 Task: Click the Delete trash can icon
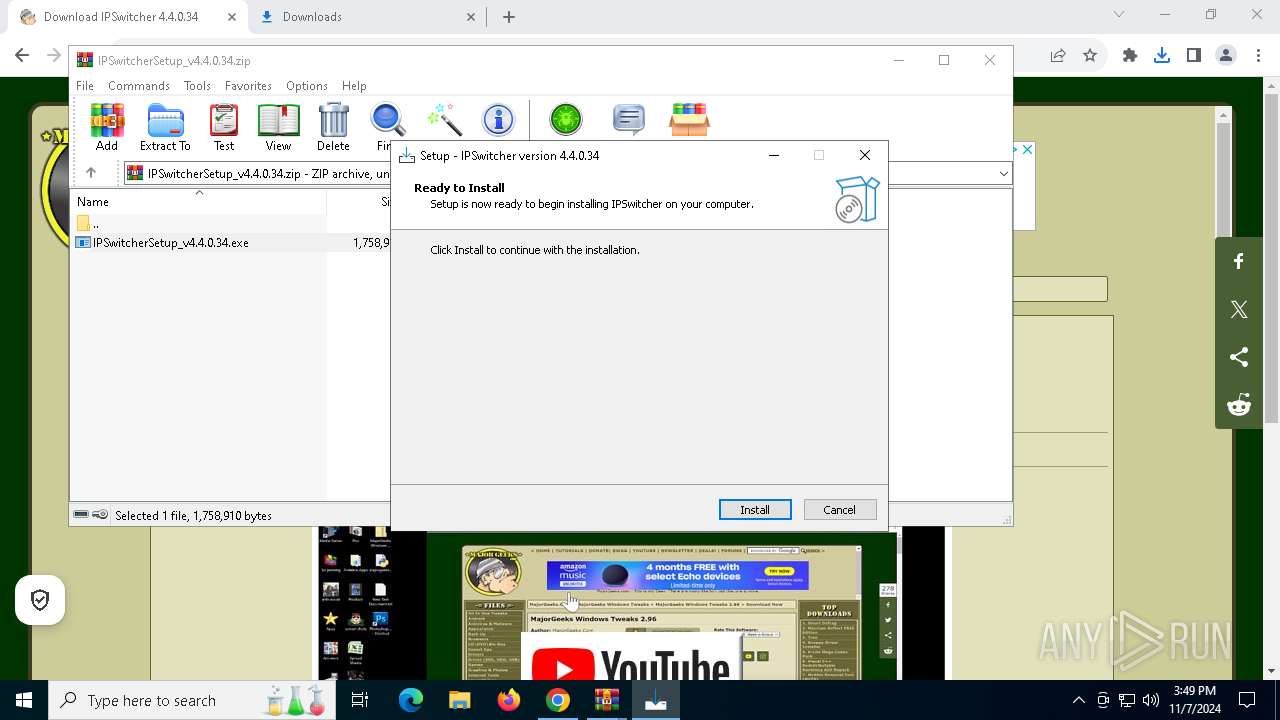point(333,127)
